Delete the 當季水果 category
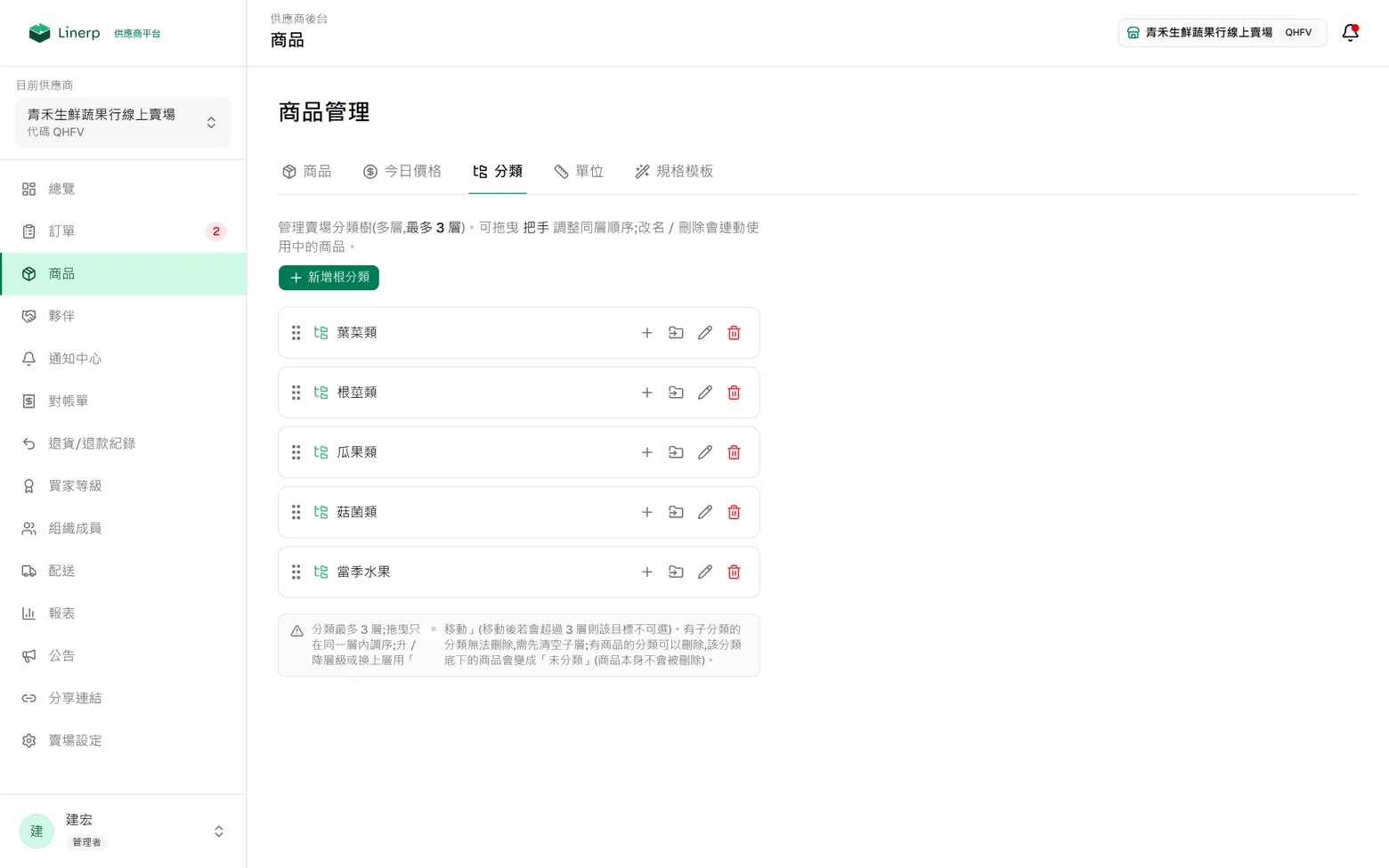 (x=734, y=572)
